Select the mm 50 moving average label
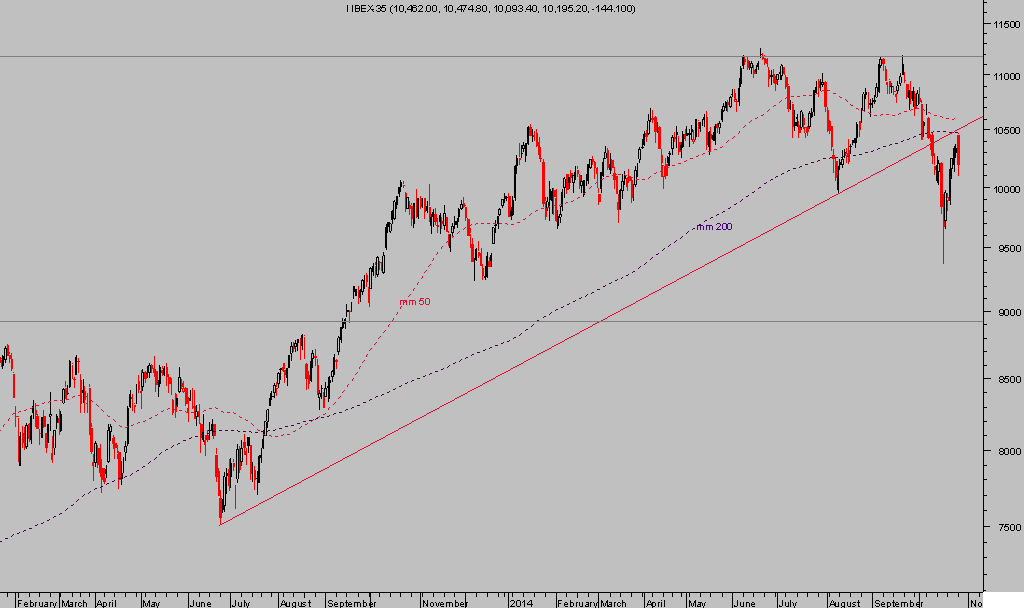 [x=415, y=301]
